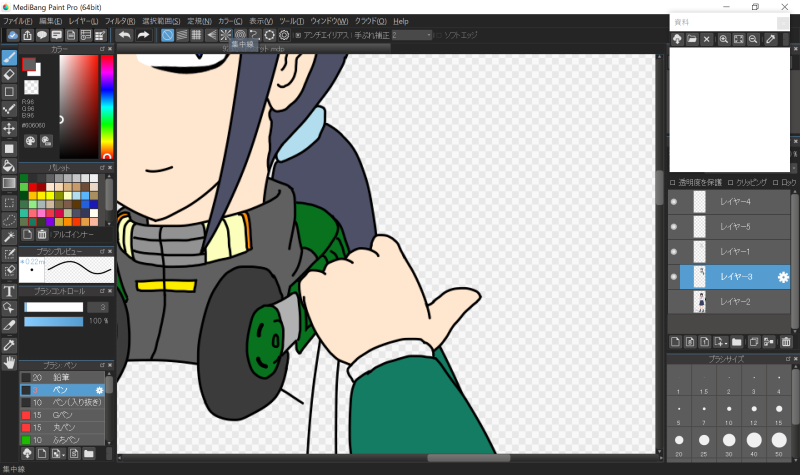Image resolution: width=800 pixels, height=475 pixels.
Task: Select the Text tool
Action: click(9, 291)
